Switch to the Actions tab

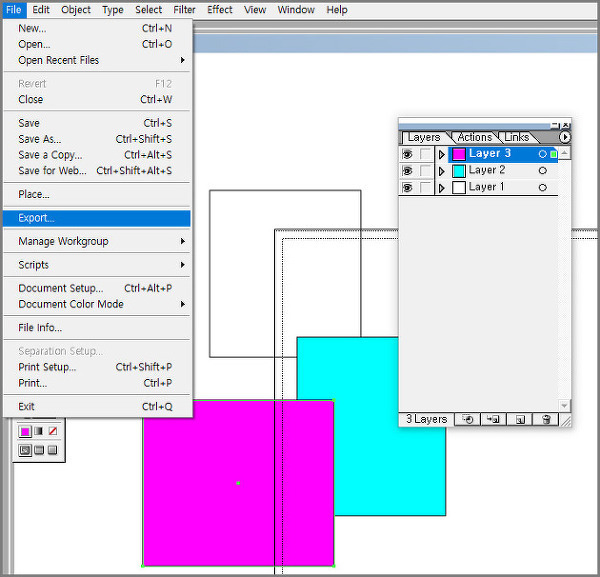click(474, 137)
